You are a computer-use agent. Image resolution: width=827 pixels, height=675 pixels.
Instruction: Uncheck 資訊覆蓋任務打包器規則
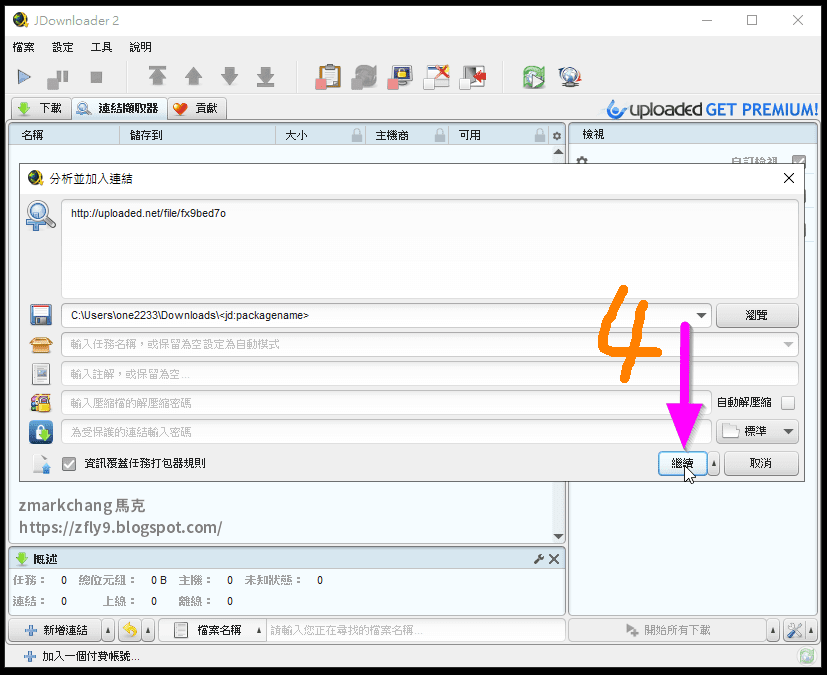click(69, 463)
